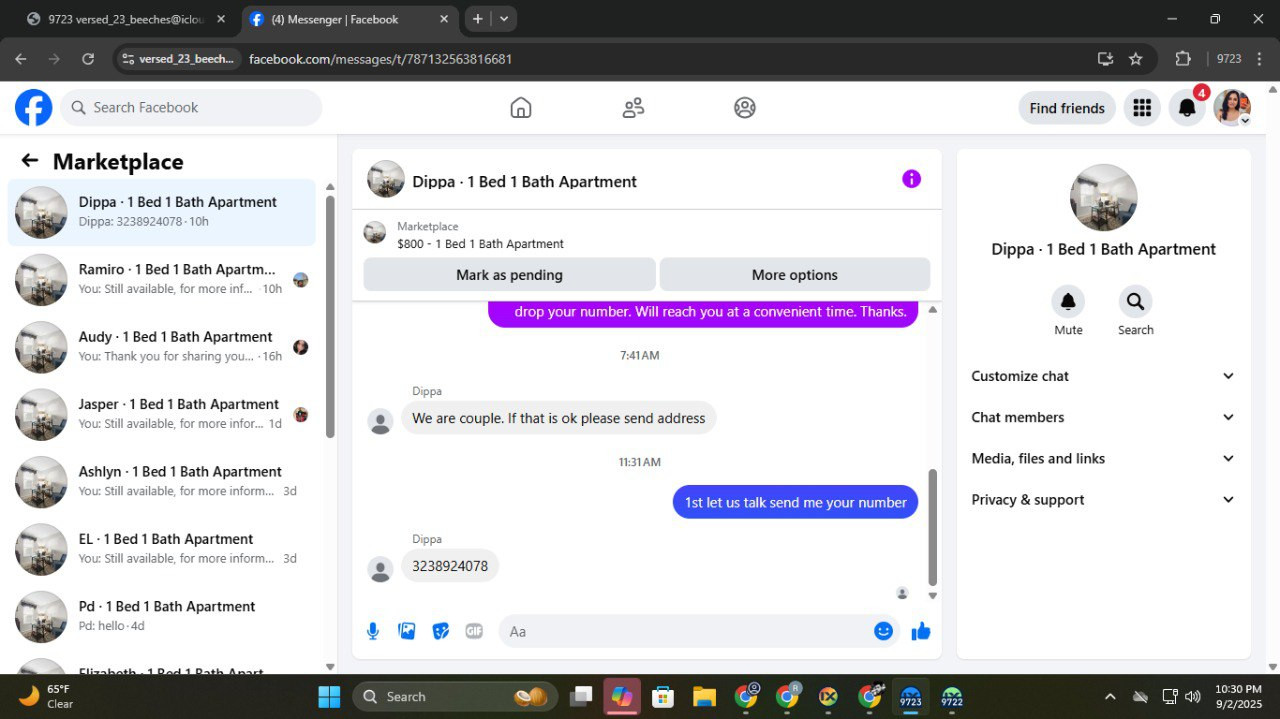Open the emoji picker icon
The height and width of the screenshot is (719, 1280).
point(883,631)
